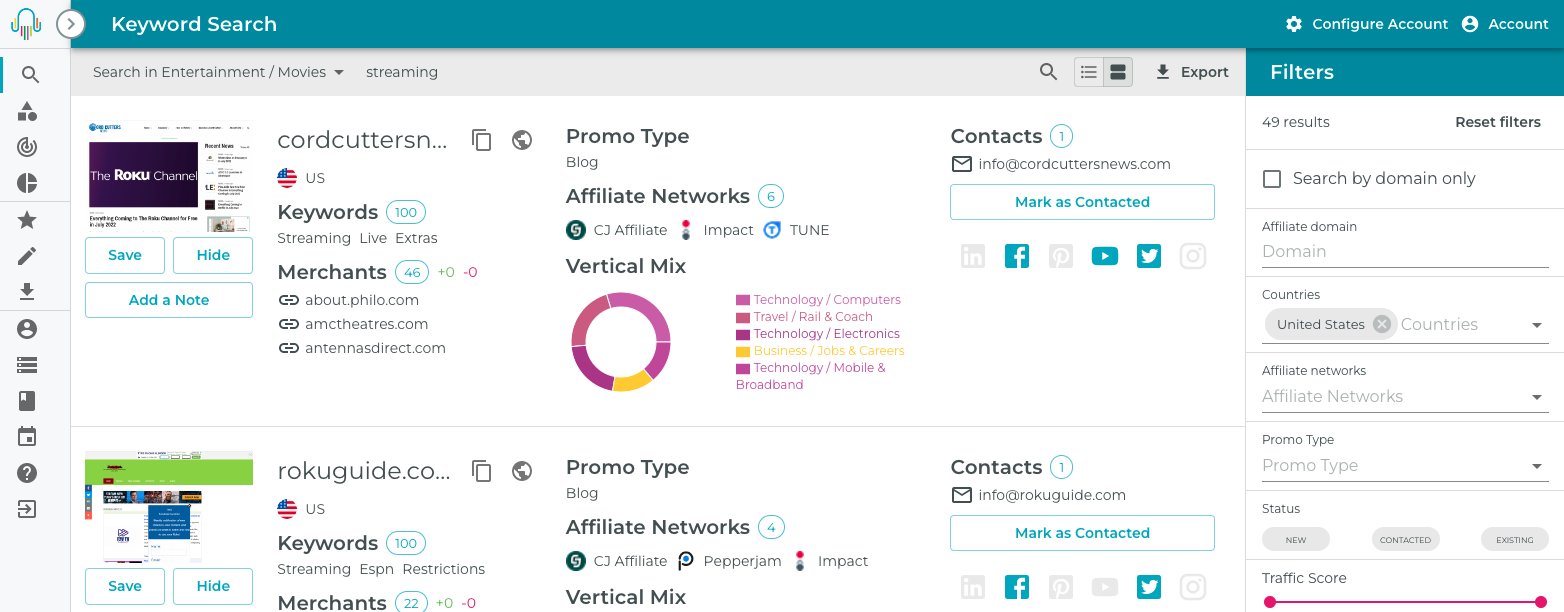The height and width of the screenshot is (612, 1564).
Task: Open the calendar icon in sidebar
Action: tap(27, 437)
